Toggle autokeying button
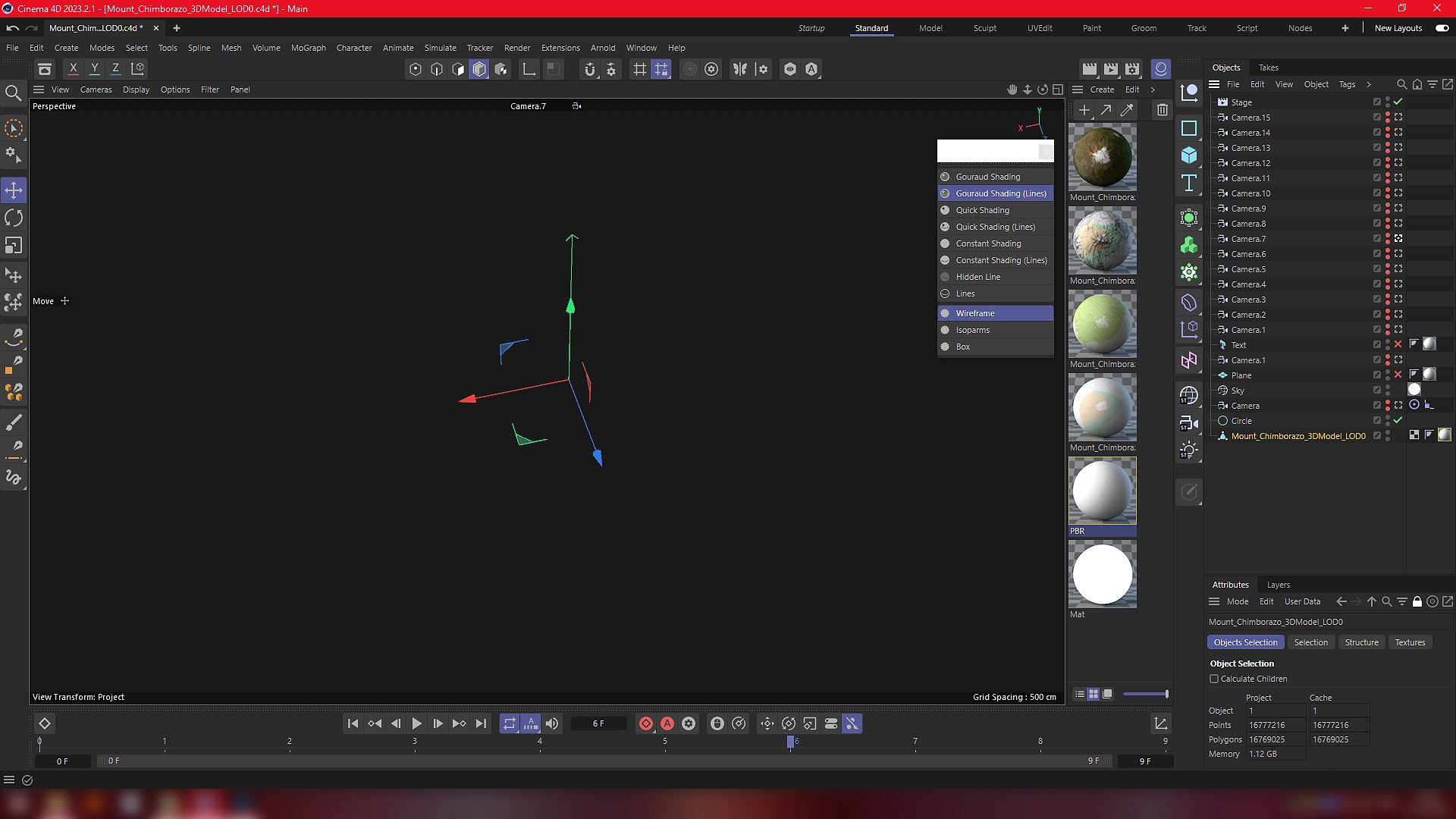This screenshot has height=819, width=1456. coord(667,723)
